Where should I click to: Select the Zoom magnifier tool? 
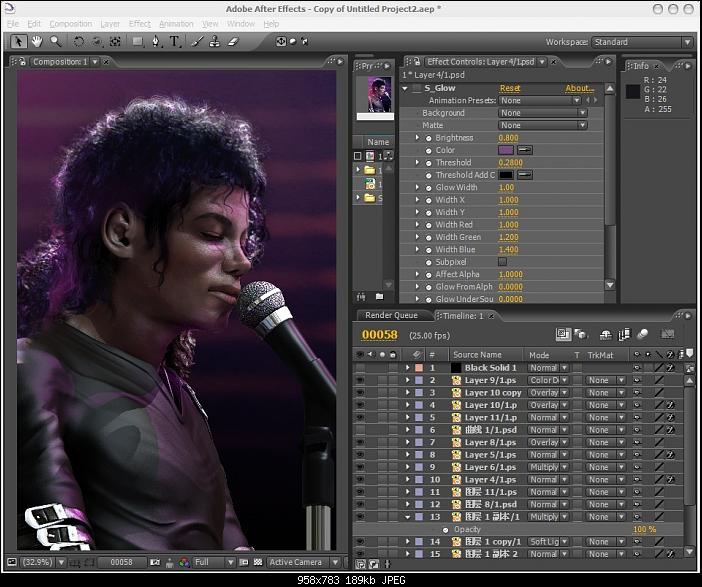tap(56, 42)
